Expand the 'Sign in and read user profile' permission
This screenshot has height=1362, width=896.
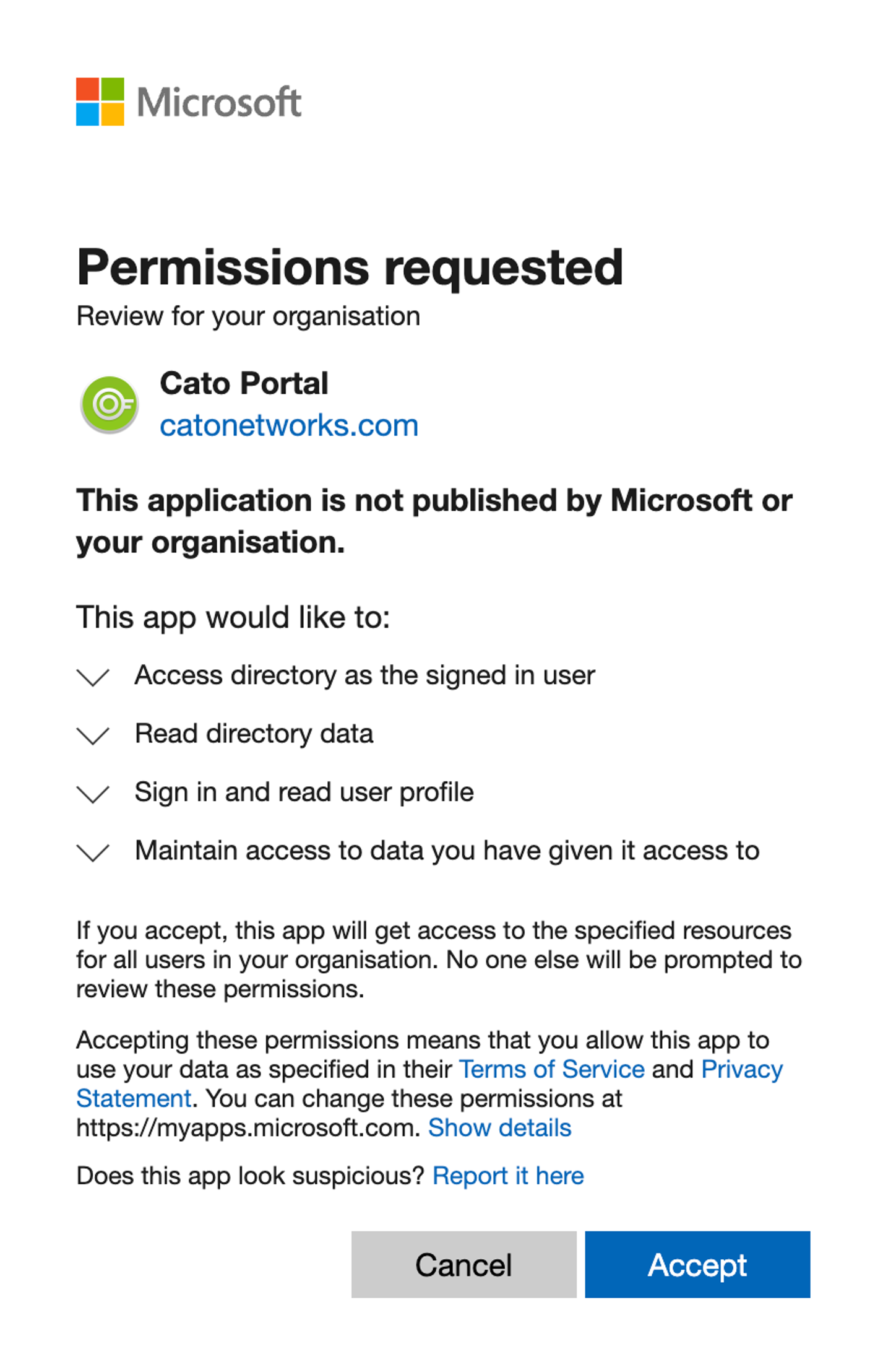click(x=92, y=794)
